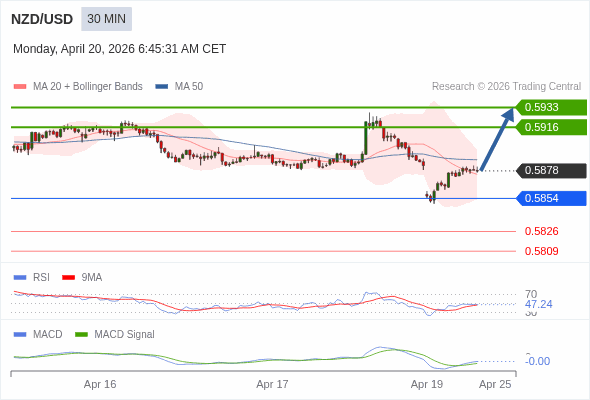Click the MA 50 blue legend swatch

click(x=161, y=87)
